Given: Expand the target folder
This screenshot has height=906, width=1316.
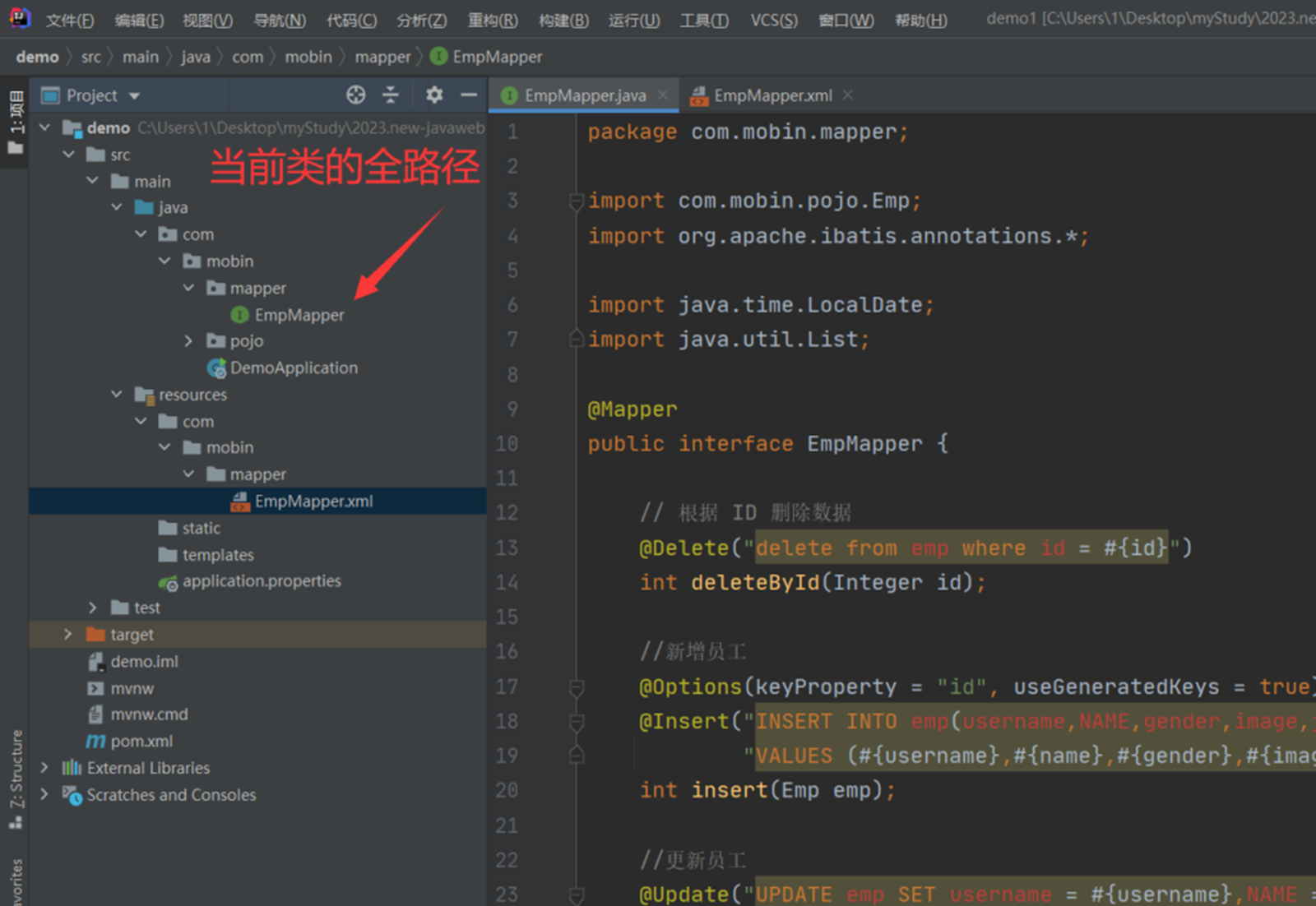Looking at the screenshot, I should tap(67, 634).
